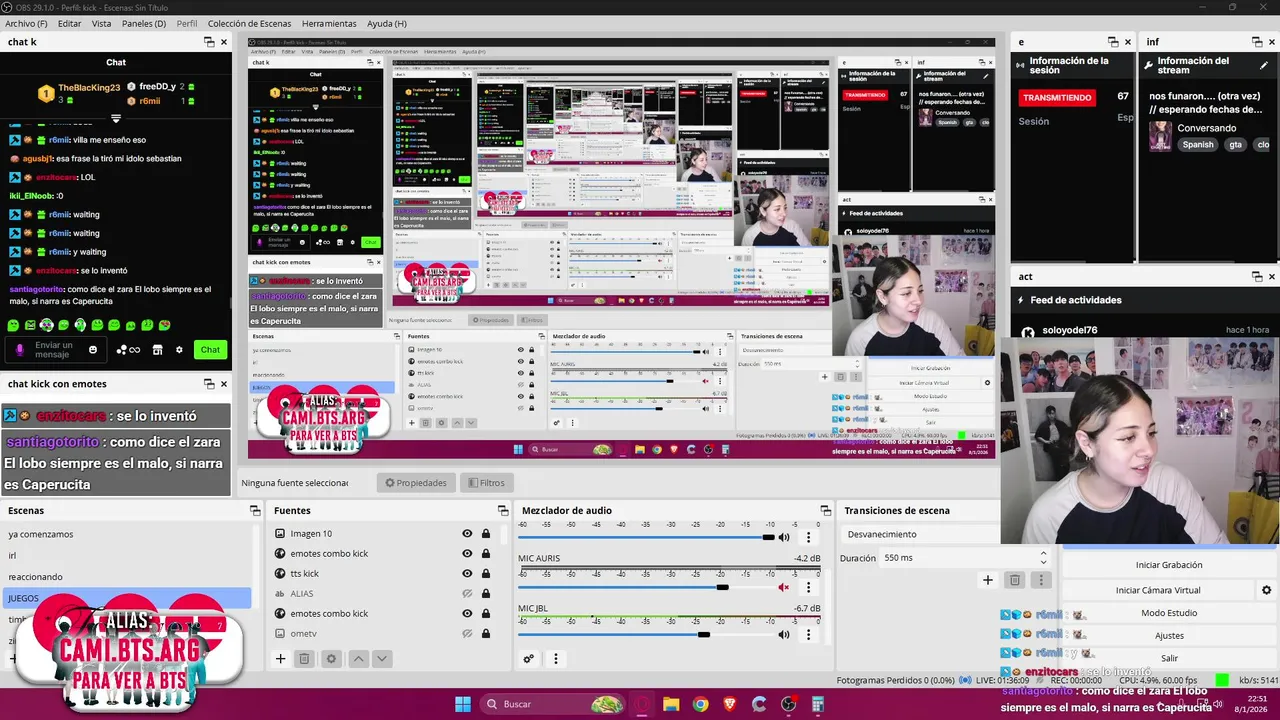1280x720 pixels.
Task: Select the 'ya comenzamos' scene
Action: pos(126,534)
